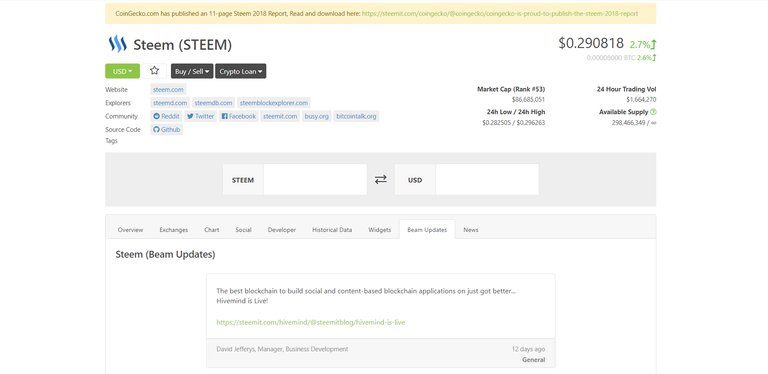Viewport: 768px width, 374px height.
Task: Expand the Crypto Loan dropdown
Action: (x=240, y=71)
